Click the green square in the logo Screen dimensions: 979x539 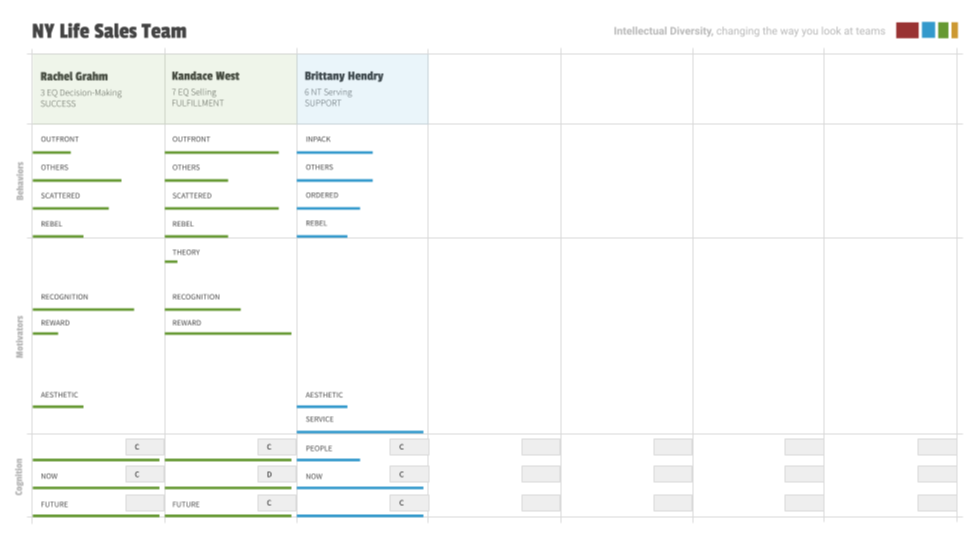pyautogui.click(x=943, y=30)
